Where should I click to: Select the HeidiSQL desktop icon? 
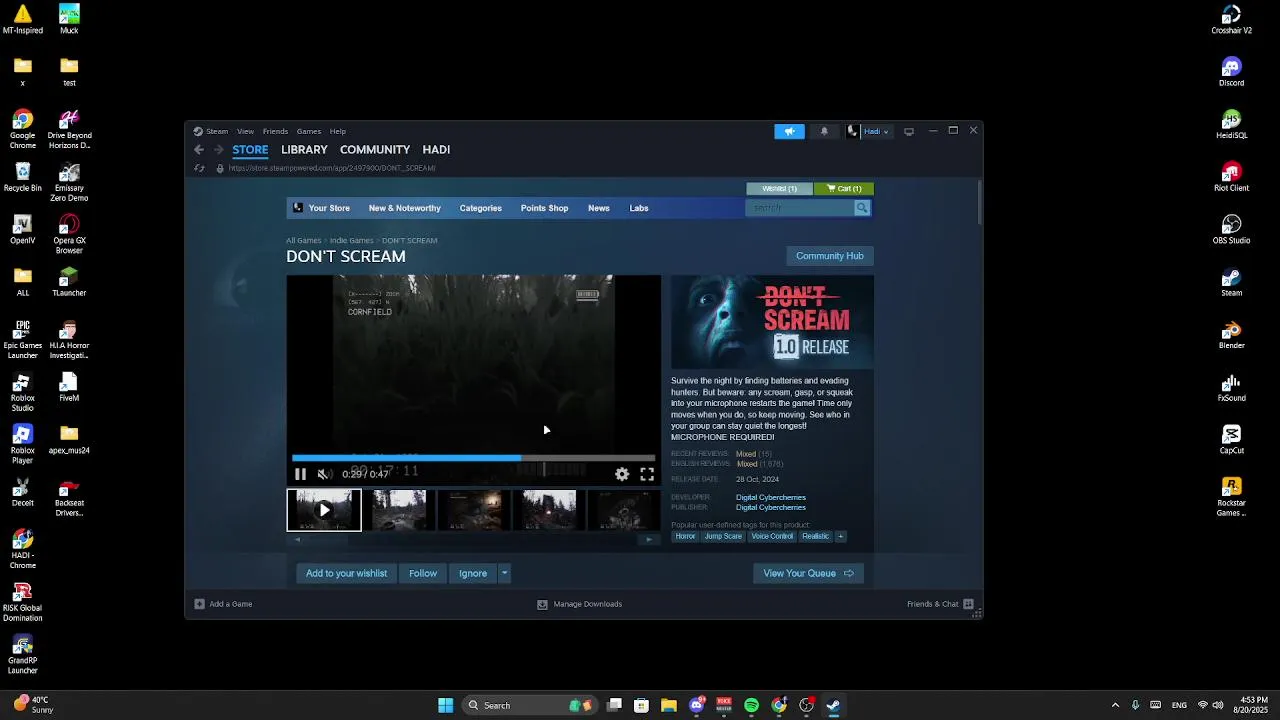pos(1231,124)
